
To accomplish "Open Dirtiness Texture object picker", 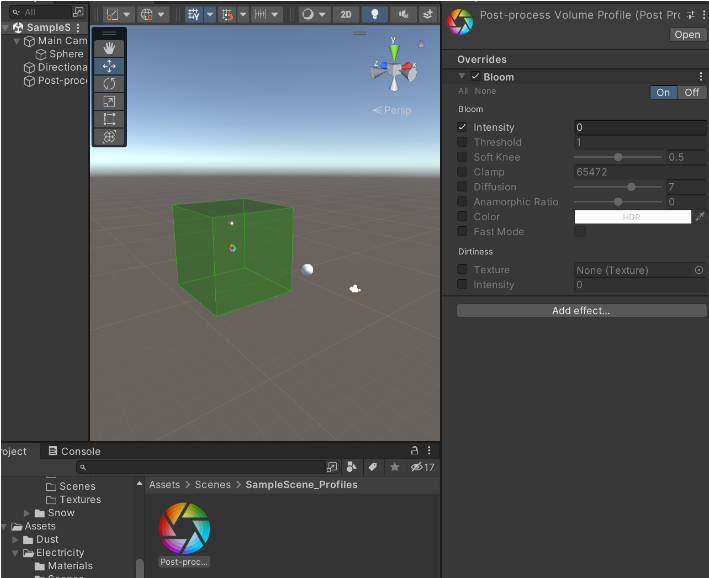I will point(699,270).
